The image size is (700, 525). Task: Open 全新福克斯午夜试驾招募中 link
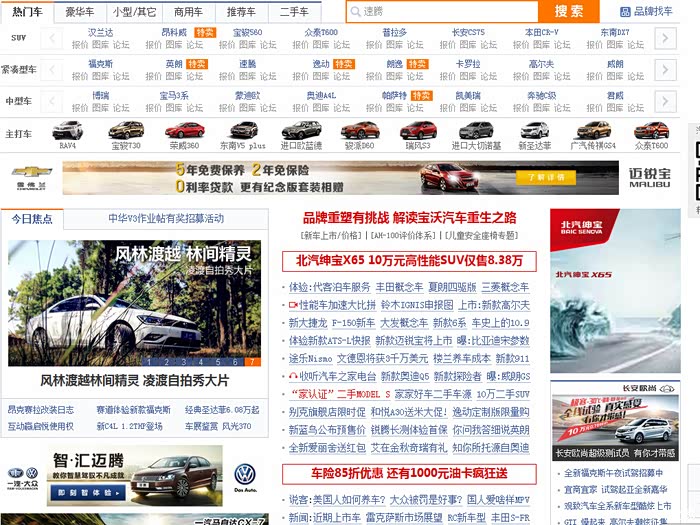613,473
